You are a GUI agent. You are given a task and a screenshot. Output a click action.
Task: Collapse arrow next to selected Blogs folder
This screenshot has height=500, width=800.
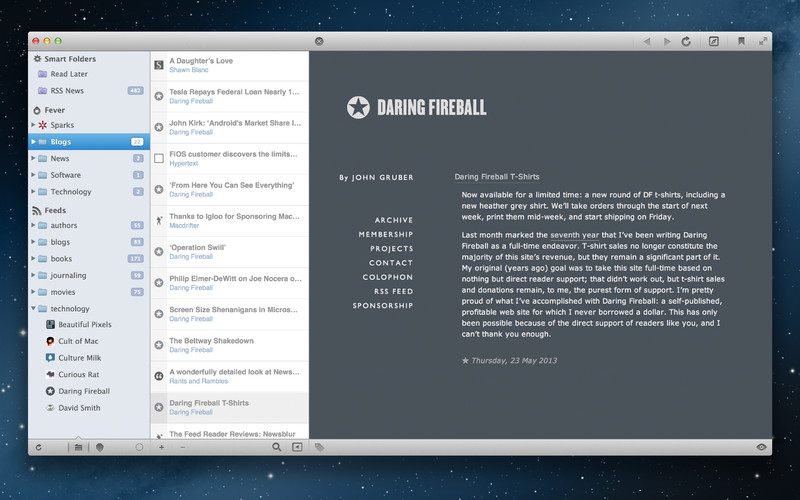click(33, 141)
